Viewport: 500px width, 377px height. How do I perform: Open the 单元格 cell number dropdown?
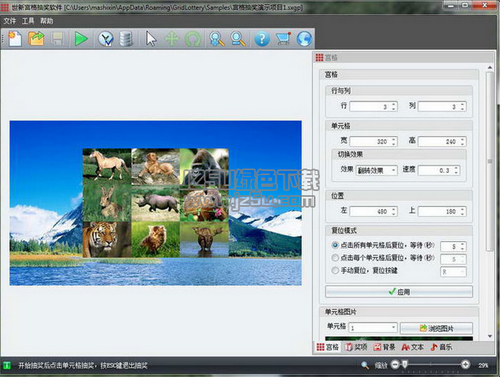[x=373, y=328]
